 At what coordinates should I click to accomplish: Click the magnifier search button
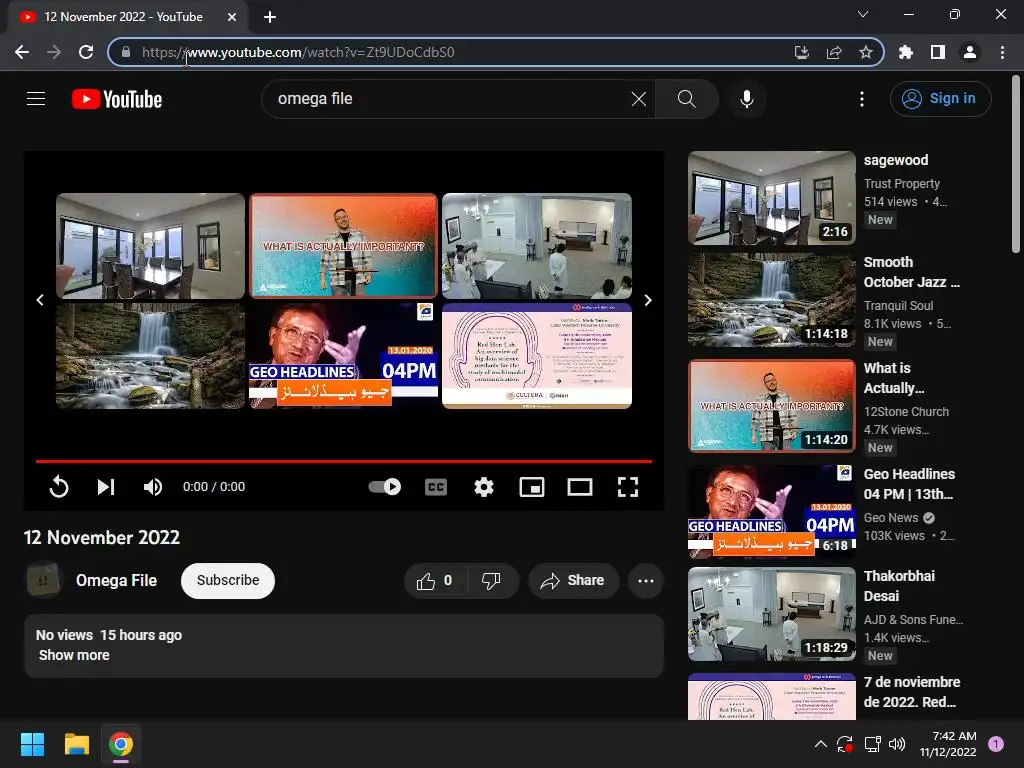pos(686,99)
